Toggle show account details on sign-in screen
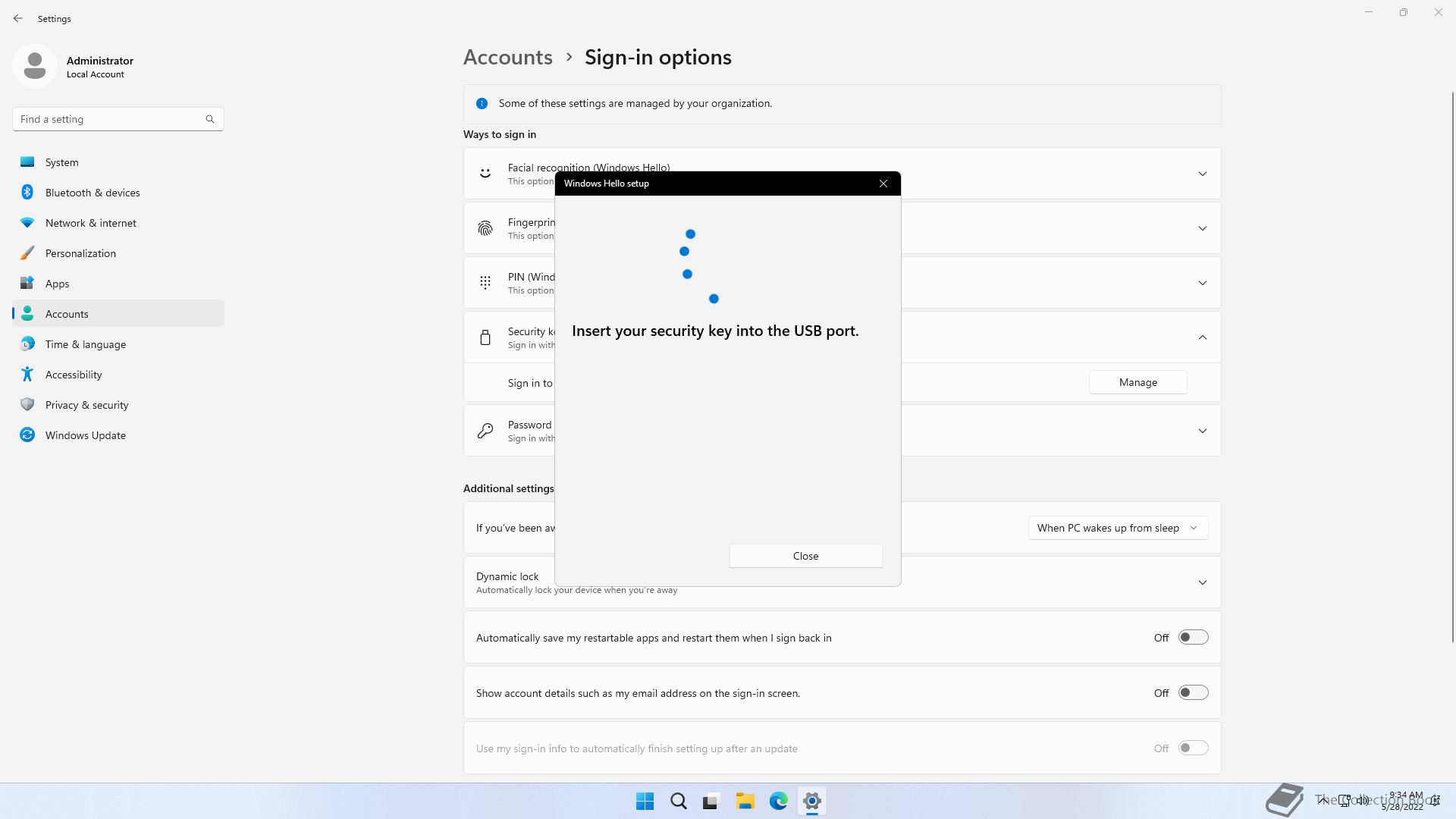This screenshot has width=1456, height=819. (x=1193, y=693)
